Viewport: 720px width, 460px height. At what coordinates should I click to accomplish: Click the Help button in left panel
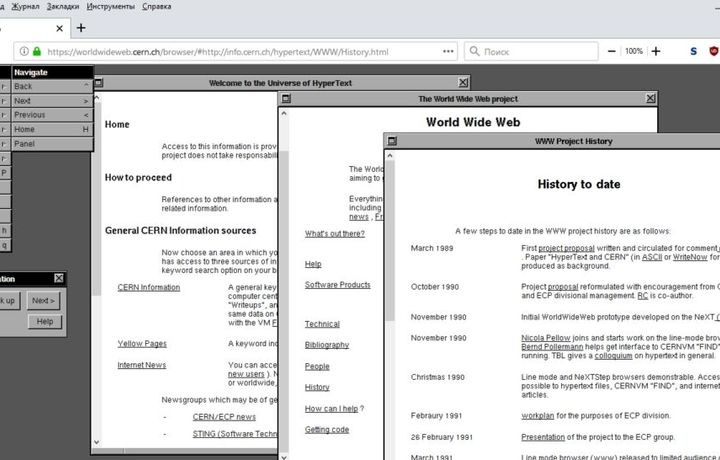[x=45, y=321]
